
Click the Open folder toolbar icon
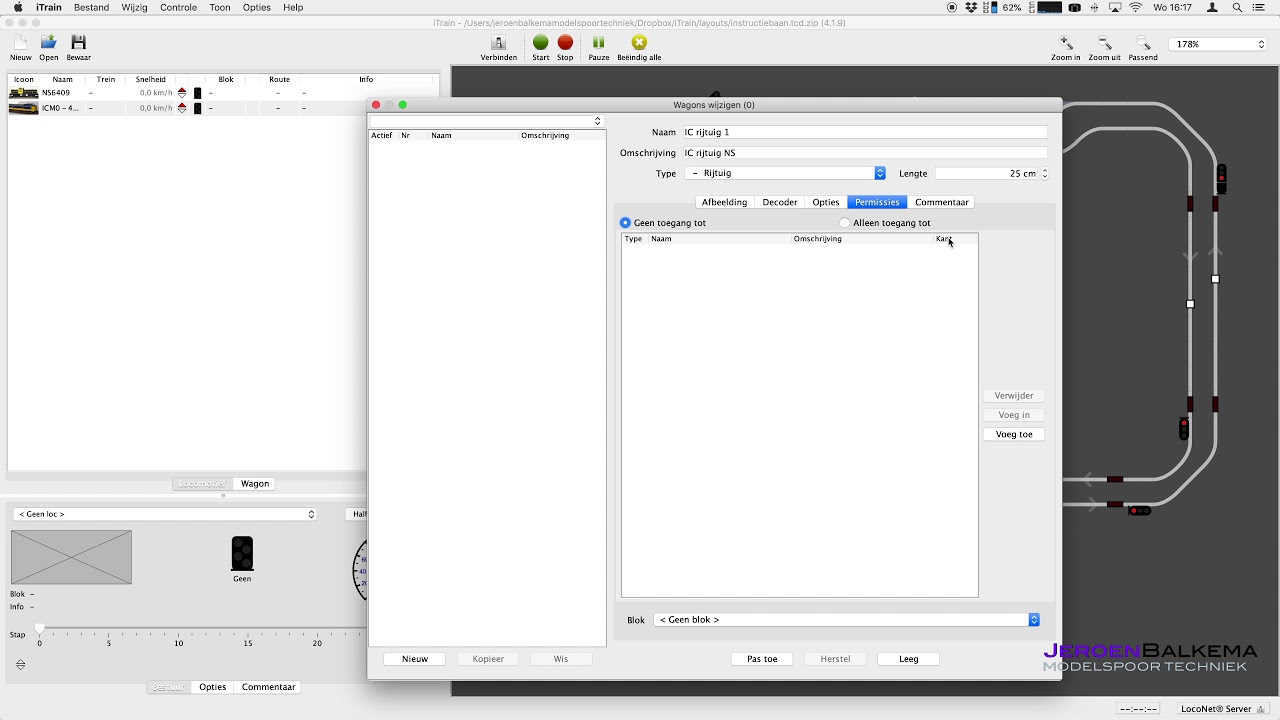tap(48, 43)
